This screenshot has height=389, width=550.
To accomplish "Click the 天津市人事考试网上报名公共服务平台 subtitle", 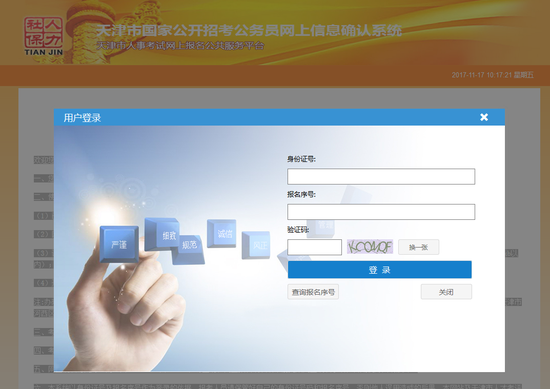I will click(180, 46).
